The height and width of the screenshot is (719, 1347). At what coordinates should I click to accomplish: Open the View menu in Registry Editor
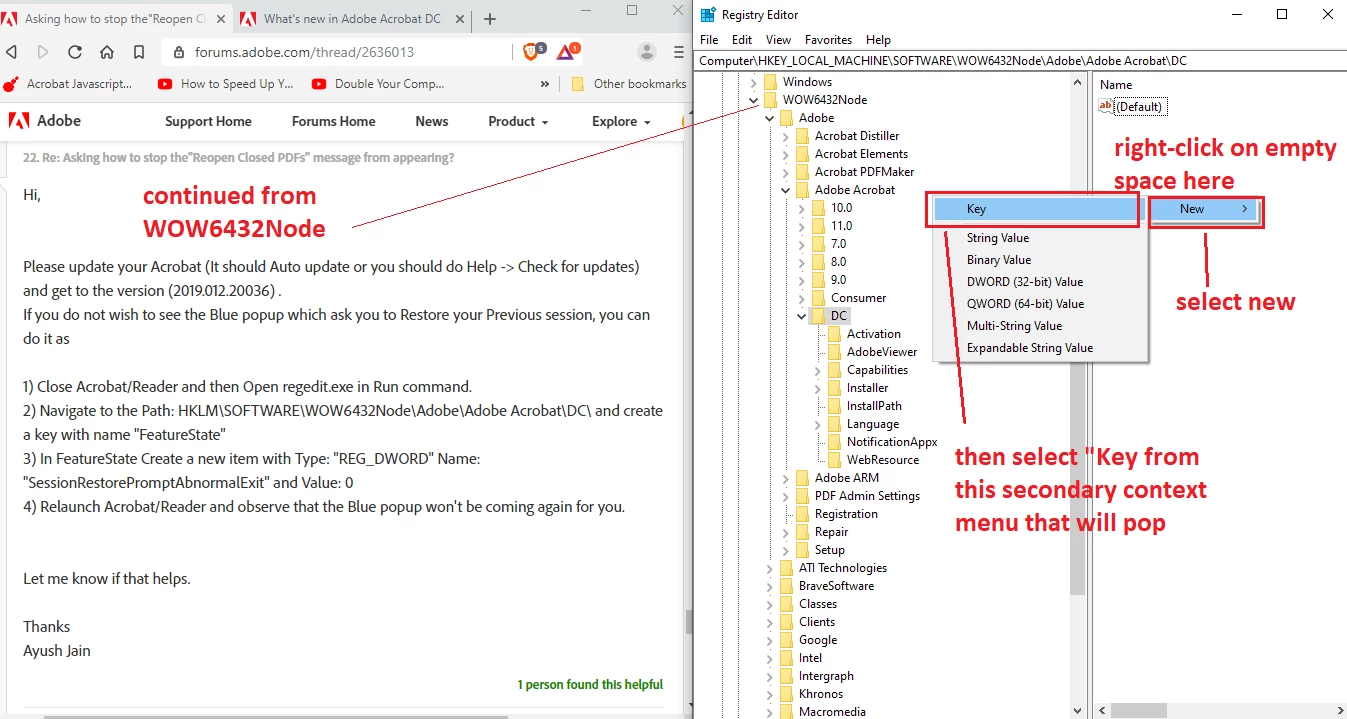point(778,40)
